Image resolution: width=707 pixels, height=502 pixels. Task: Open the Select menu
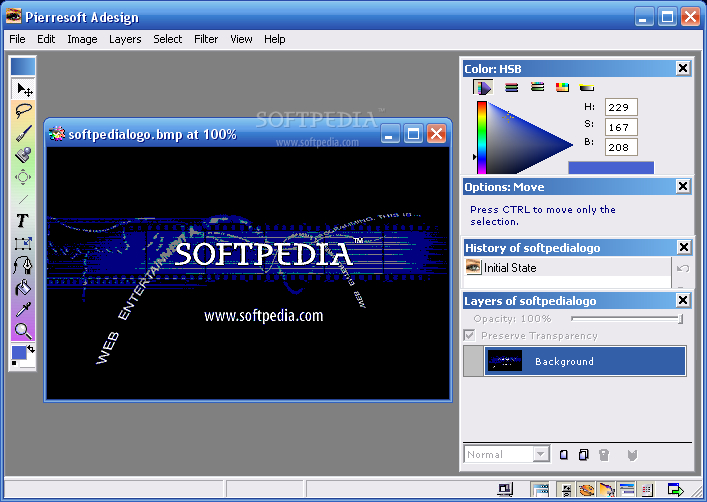(x=167, y=39)
